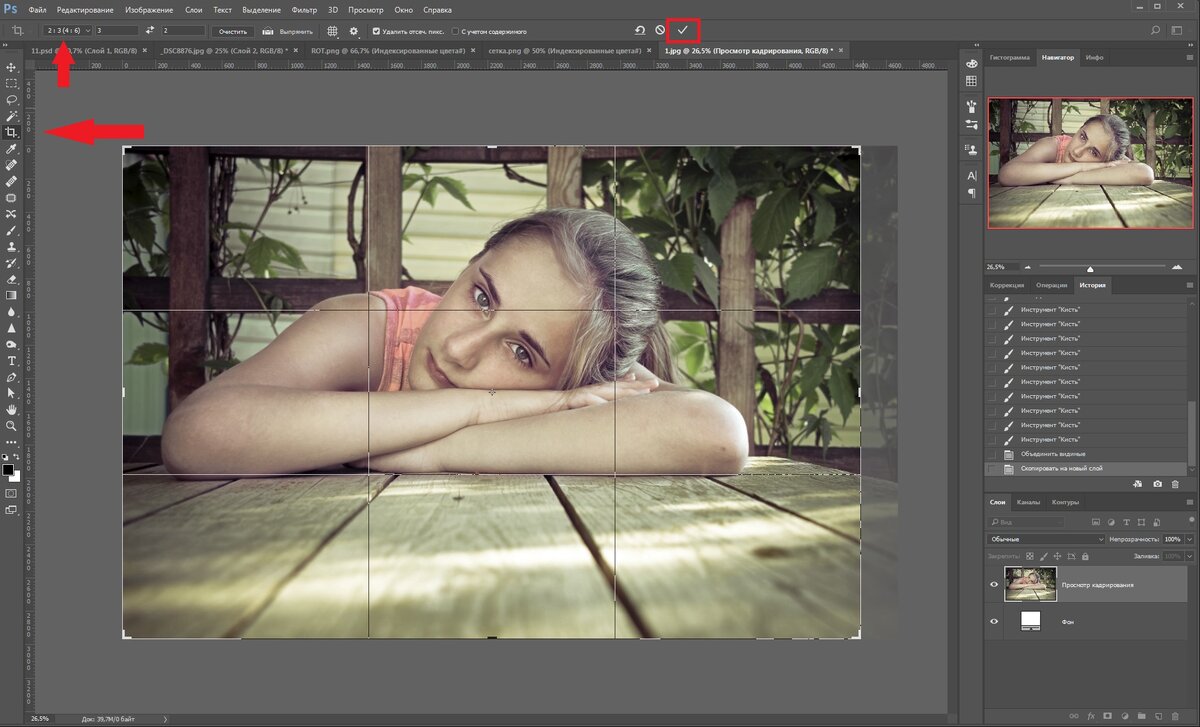
Task: Select the Move tool
Action: [x=12, y=67]
